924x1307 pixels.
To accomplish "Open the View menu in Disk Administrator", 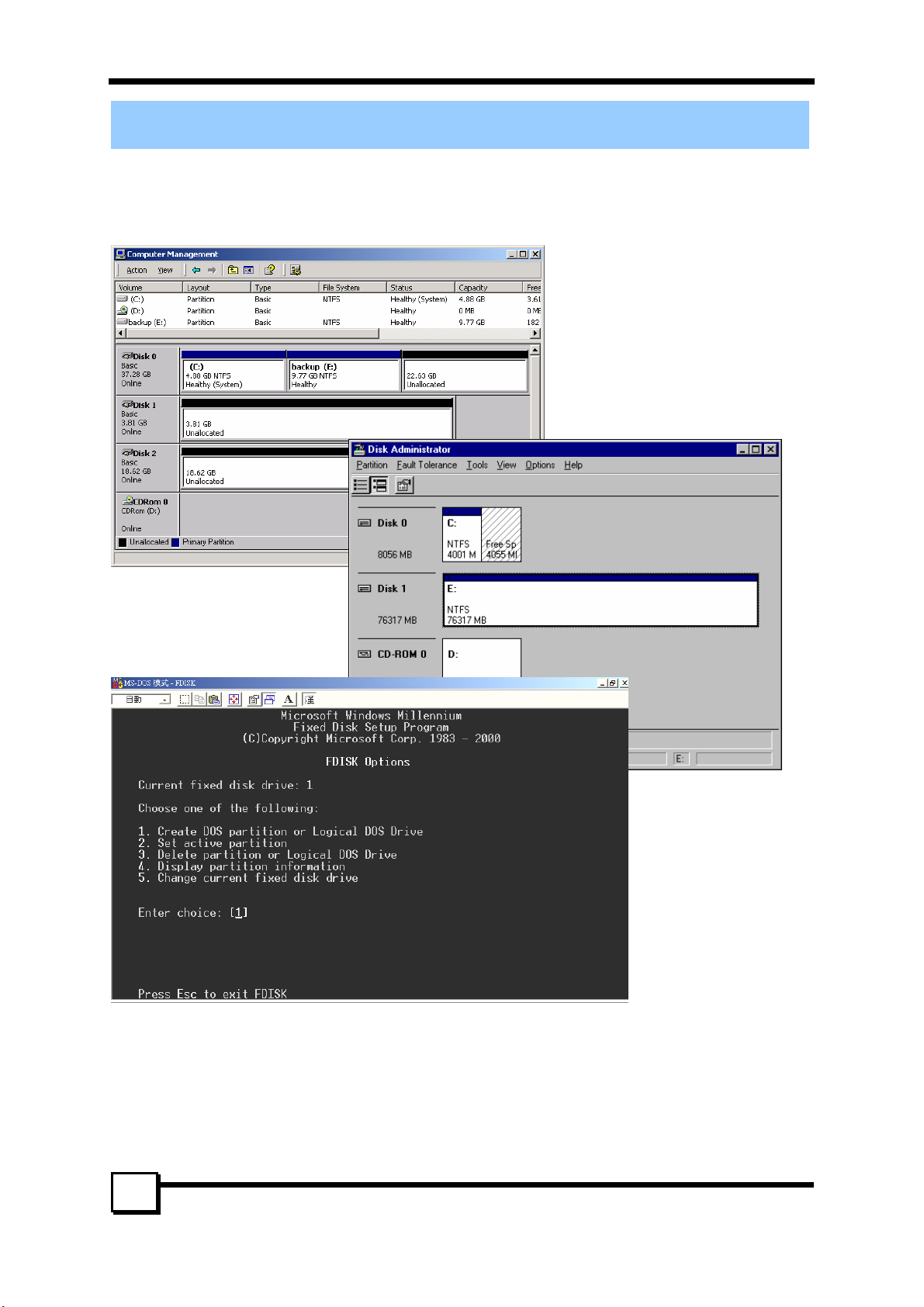I will pyautogui.click(x=507, y=465).
